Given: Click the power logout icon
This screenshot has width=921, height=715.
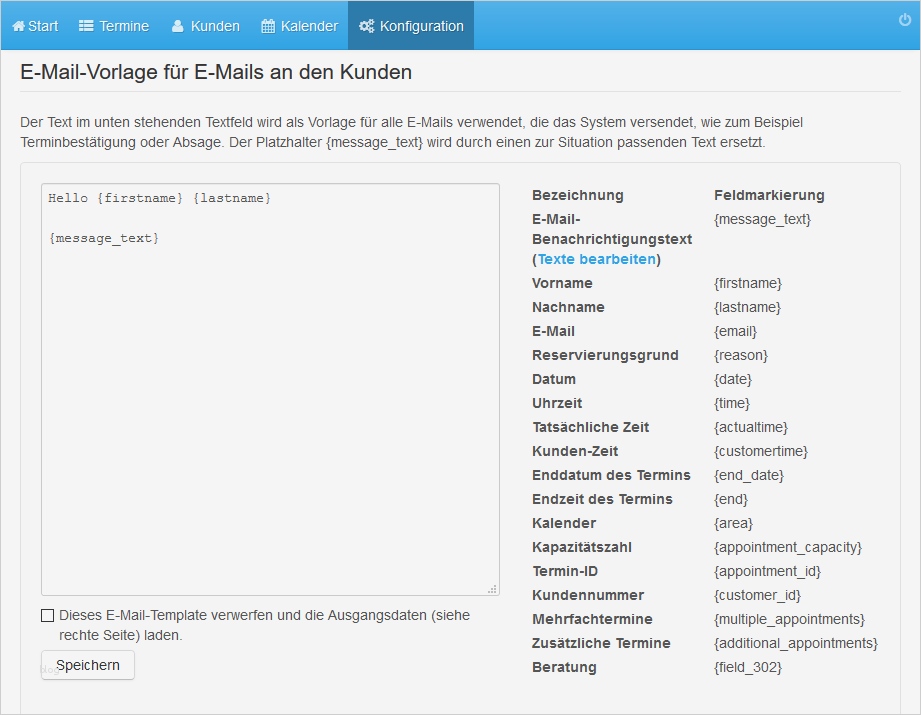Looking at the screenshot, I should 905,20.
